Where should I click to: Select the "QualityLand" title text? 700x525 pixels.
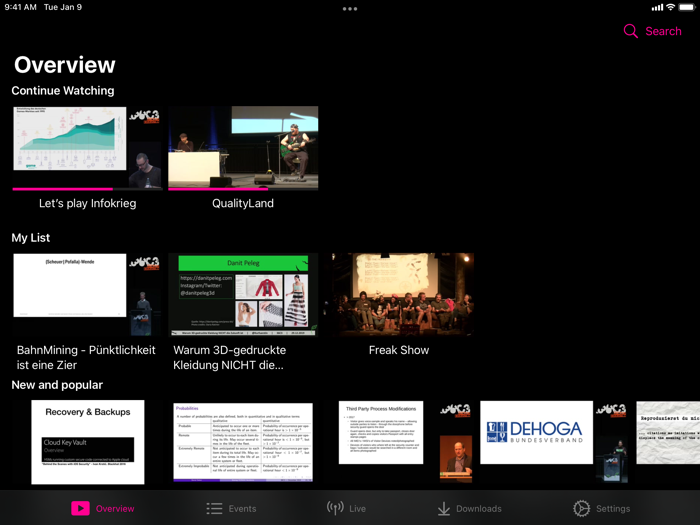coord(243,203)
